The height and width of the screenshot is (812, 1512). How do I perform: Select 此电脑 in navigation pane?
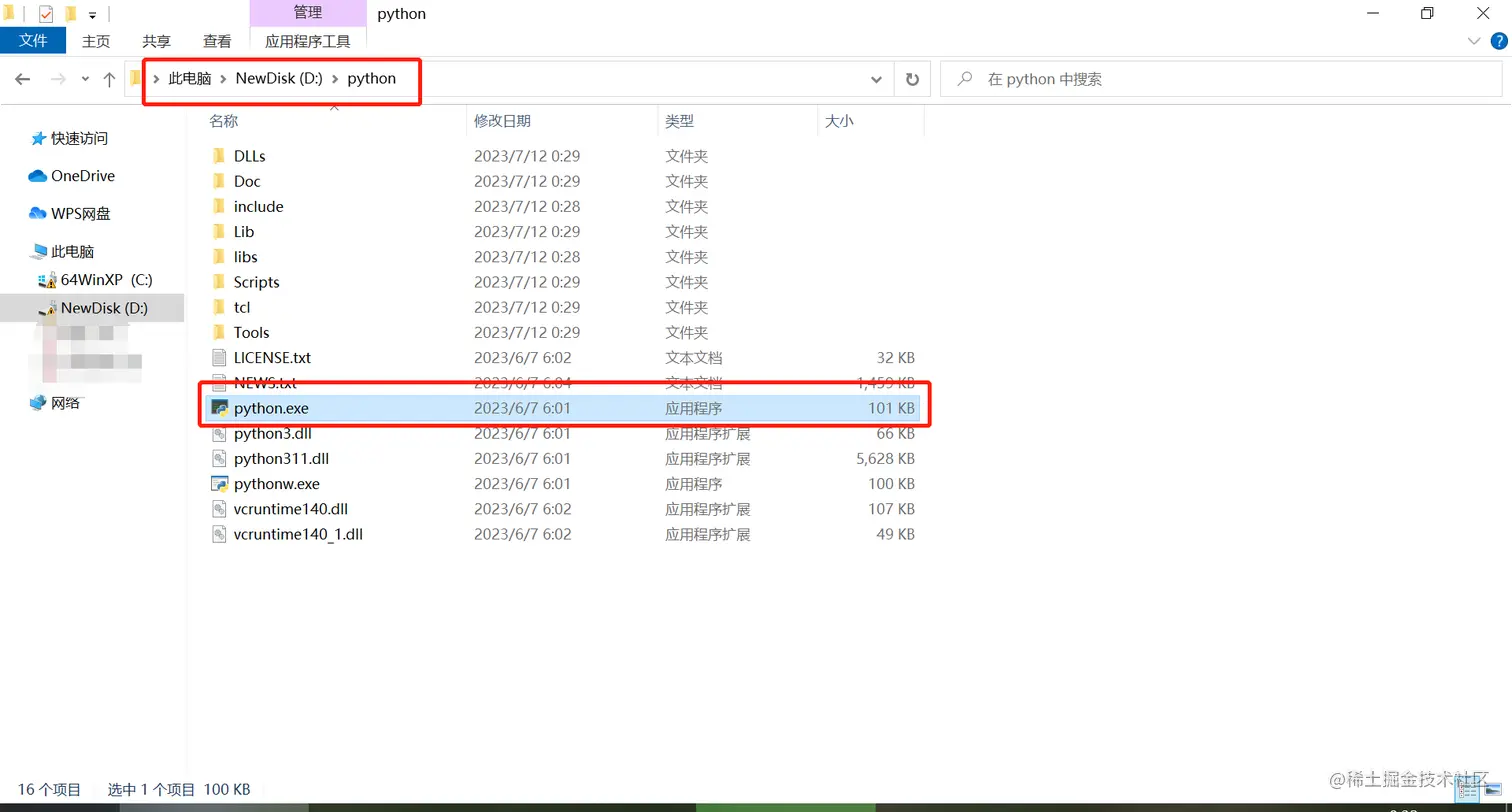tap(72, 252)
